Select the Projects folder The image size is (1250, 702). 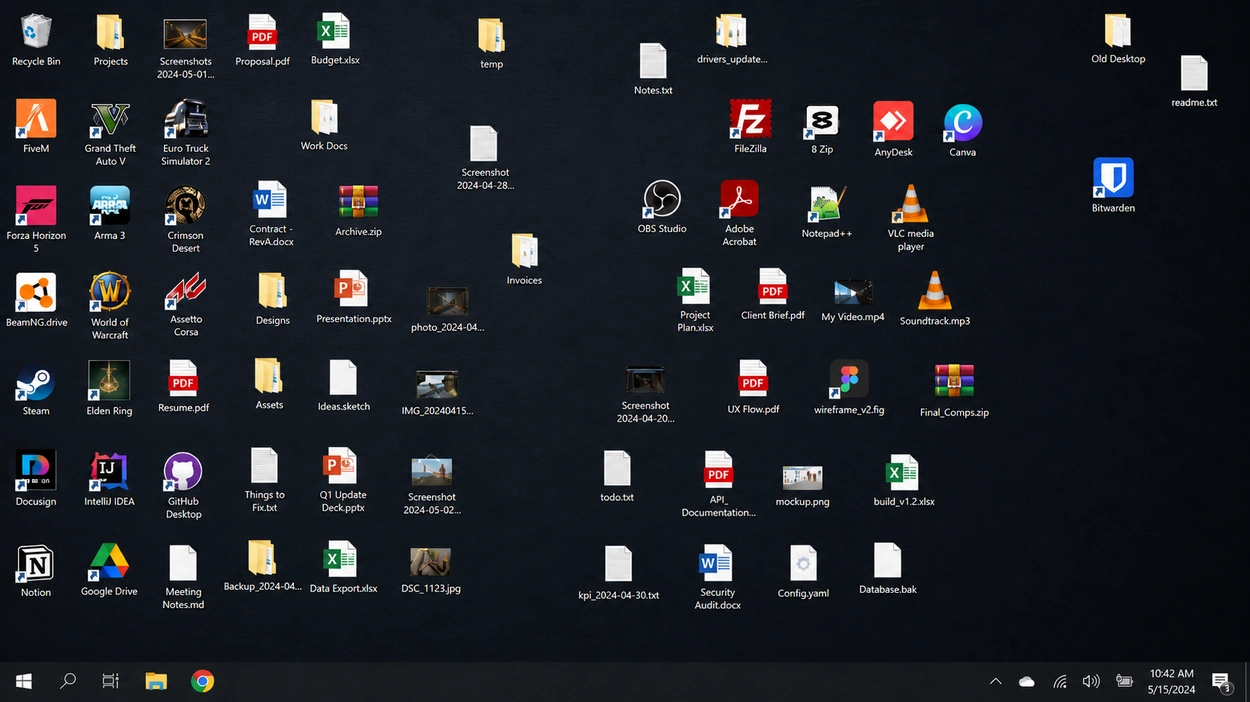[110, 33]
